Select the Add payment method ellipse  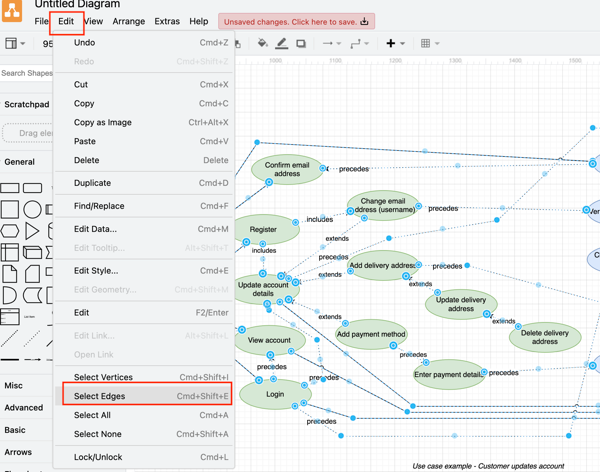371,334
